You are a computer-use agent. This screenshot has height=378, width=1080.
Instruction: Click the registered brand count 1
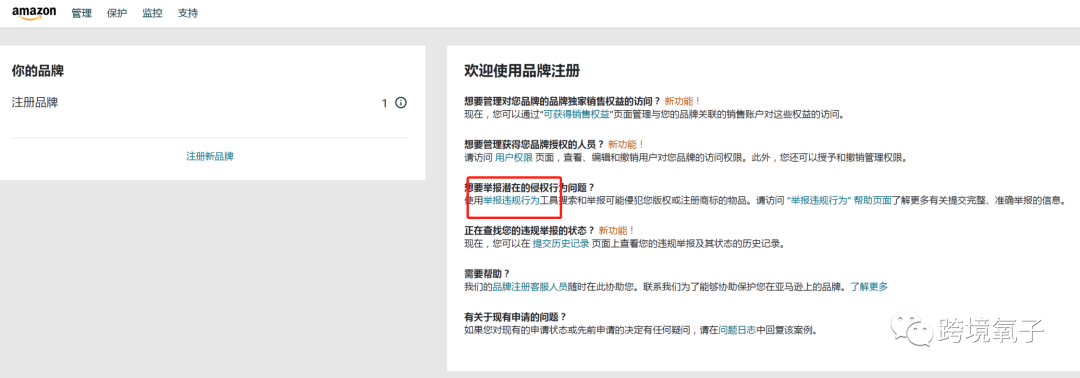tap(385, 103)
